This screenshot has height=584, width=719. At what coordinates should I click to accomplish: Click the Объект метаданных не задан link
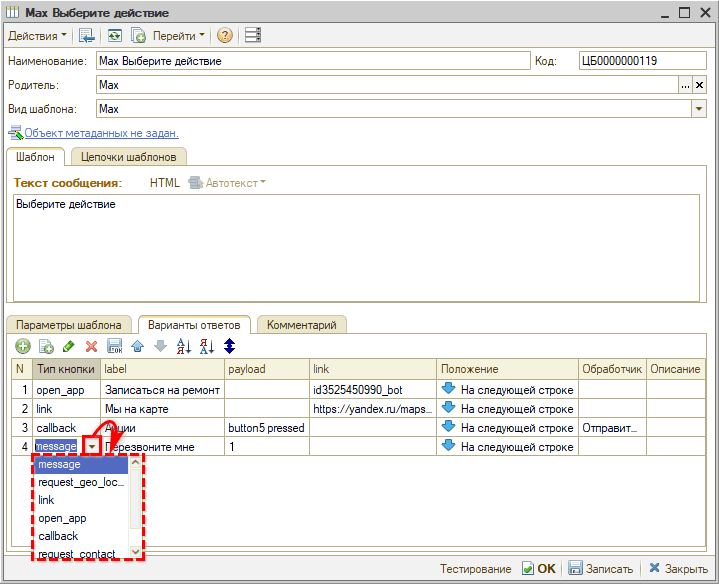pyautogui.click(x=101, y=133)
